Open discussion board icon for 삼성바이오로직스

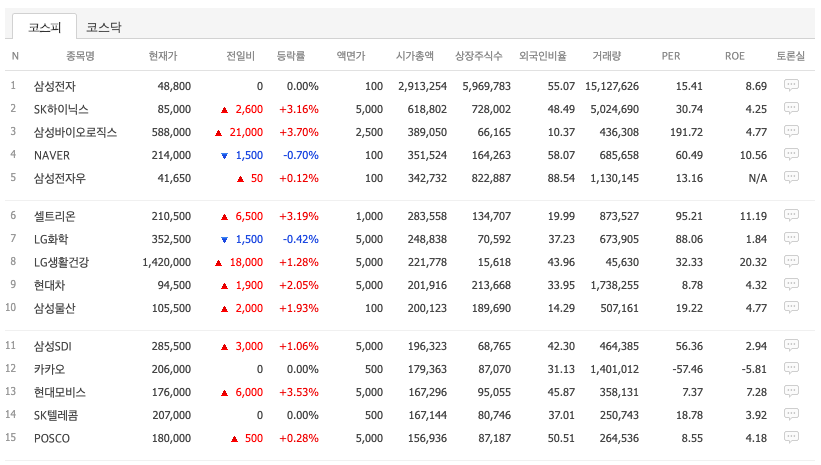click(791, 131)
